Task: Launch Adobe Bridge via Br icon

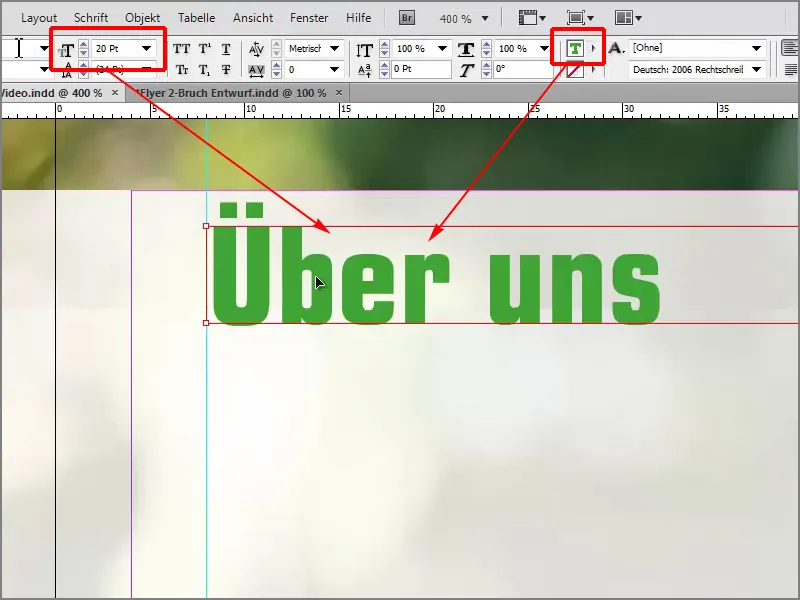Action: click(x=407, y=18)
